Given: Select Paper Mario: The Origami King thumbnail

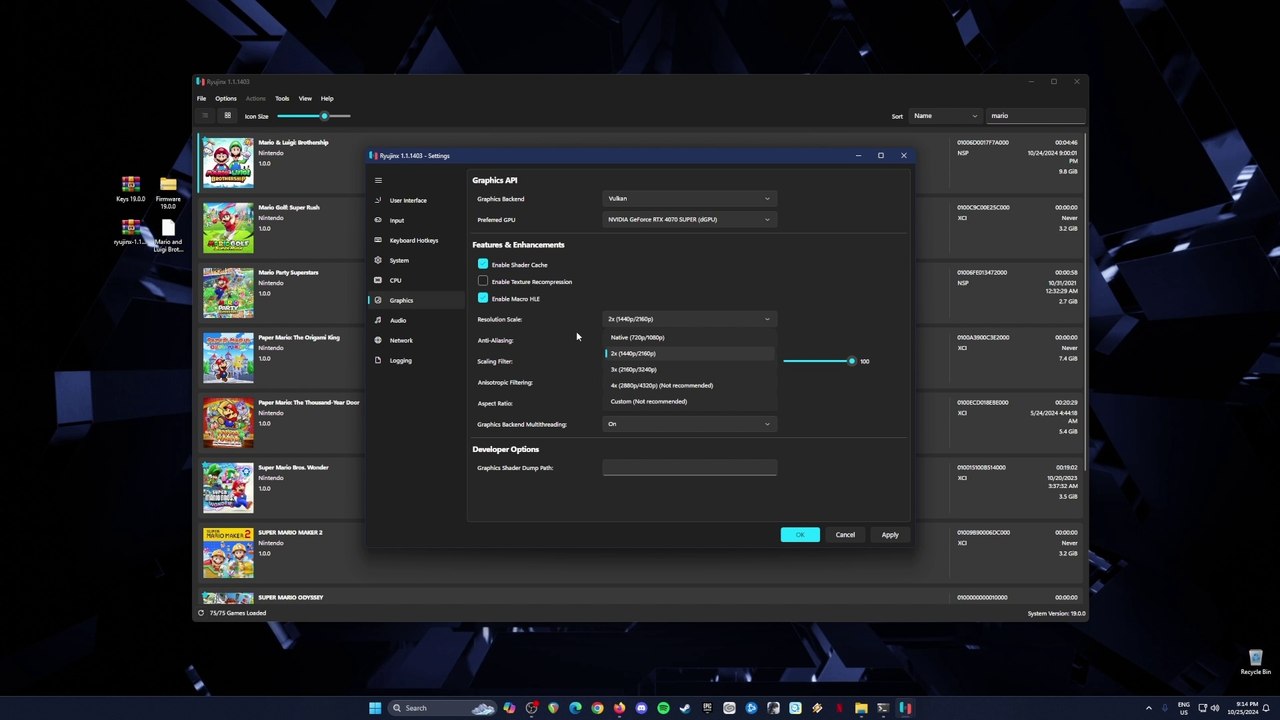Looking at the screenshot, I should coord(228,357).
